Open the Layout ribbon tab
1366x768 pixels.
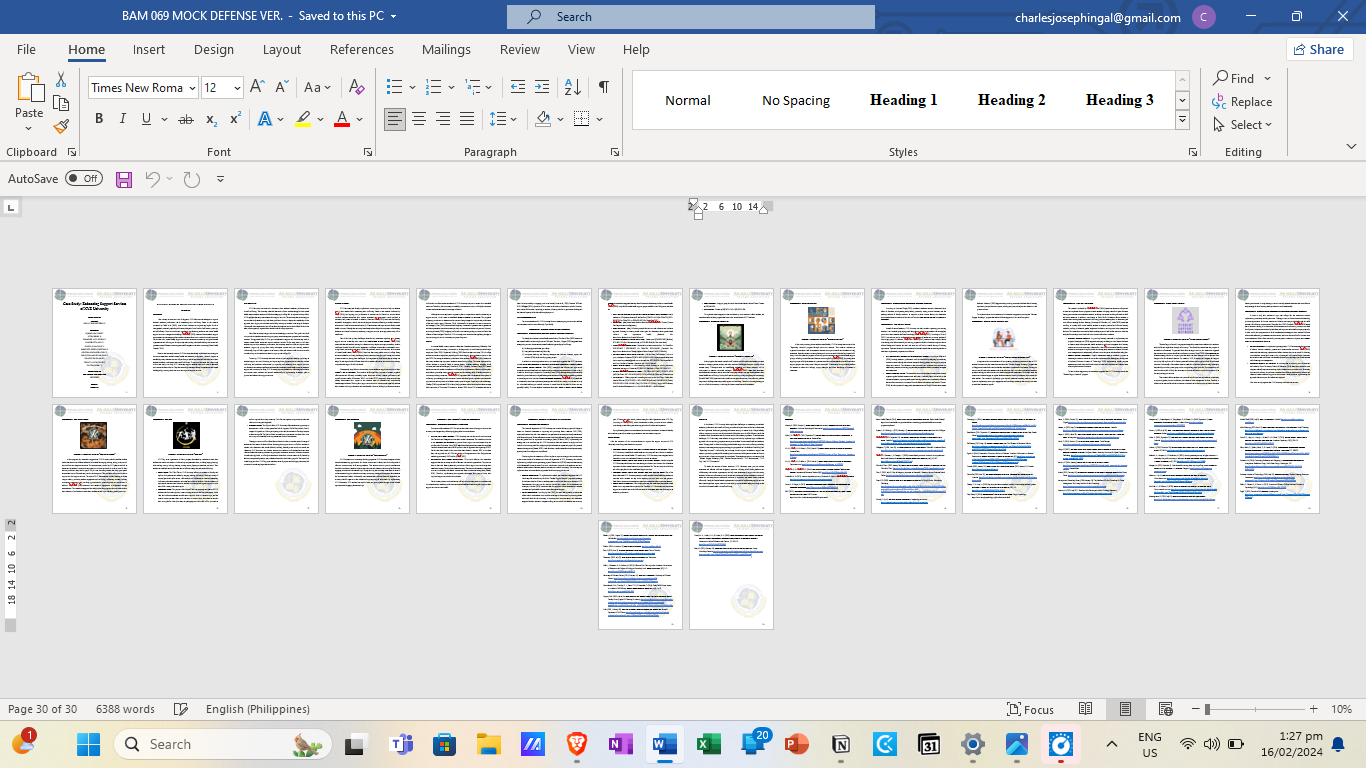[x=282, y=49]
